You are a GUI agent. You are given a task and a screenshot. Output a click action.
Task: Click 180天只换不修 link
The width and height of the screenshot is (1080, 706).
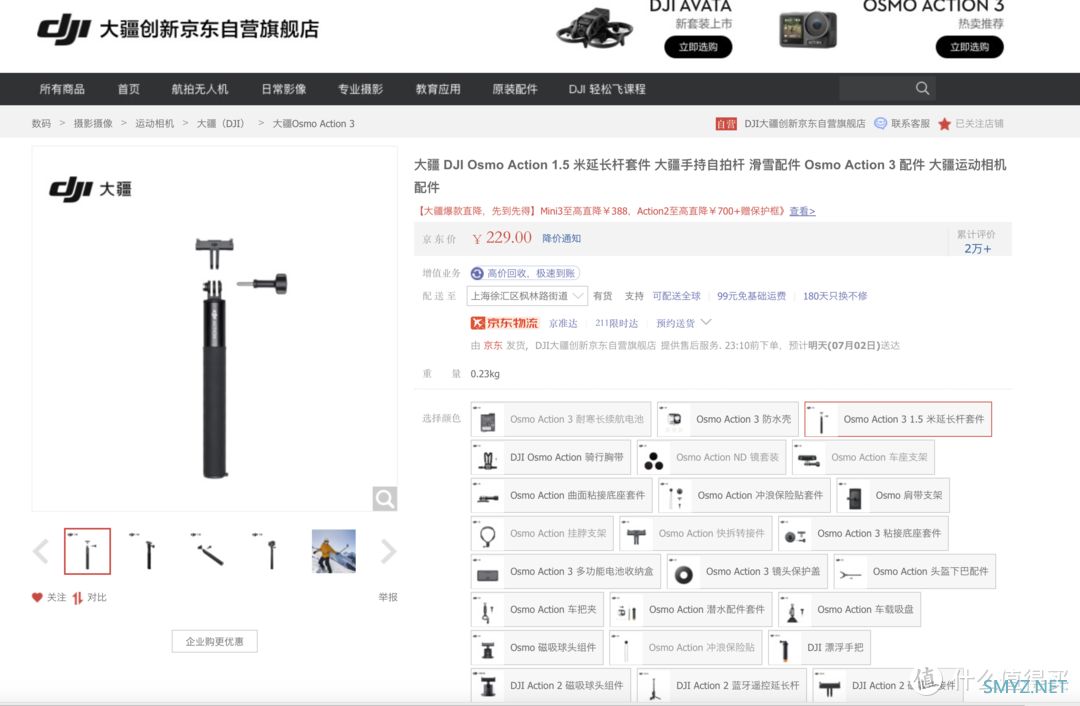835,296
